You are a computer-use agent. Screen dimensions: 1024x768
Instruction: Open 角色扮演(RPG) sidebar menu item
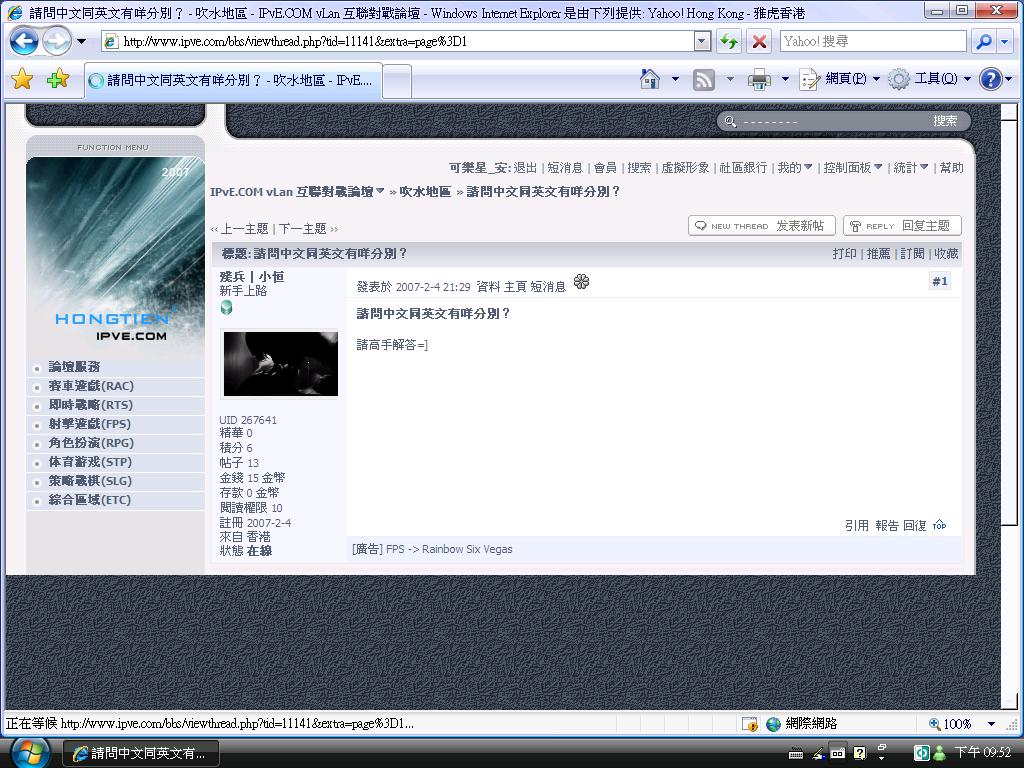pyautogui.click(x=91, y=443)
